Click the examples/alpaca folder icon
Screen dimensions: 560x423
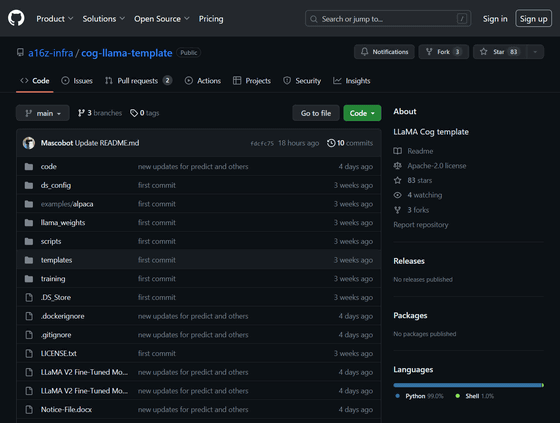(x=29, y=204)
